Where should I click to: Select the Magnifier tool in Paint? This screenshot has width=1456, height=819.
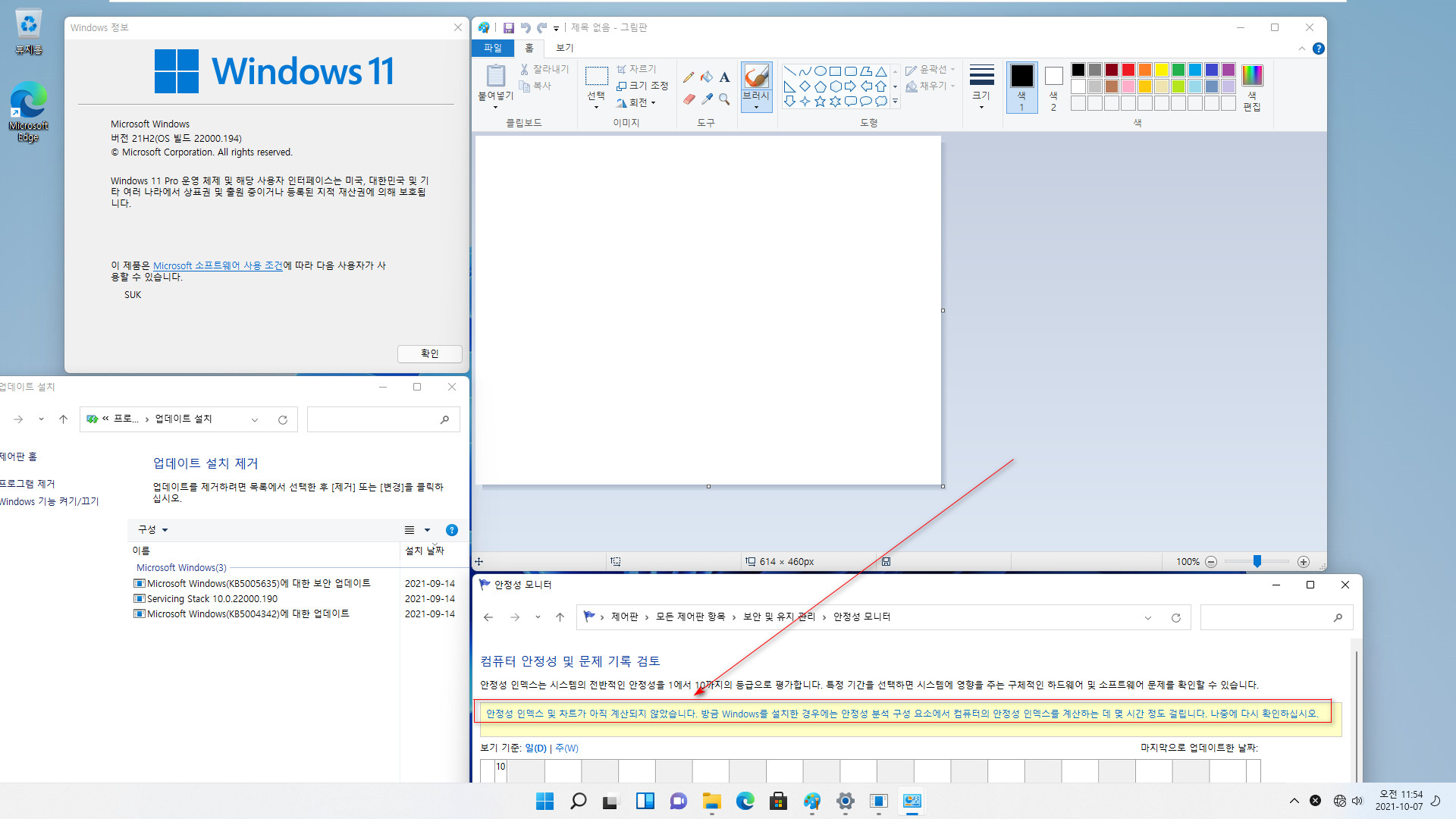tap(724, 99)
